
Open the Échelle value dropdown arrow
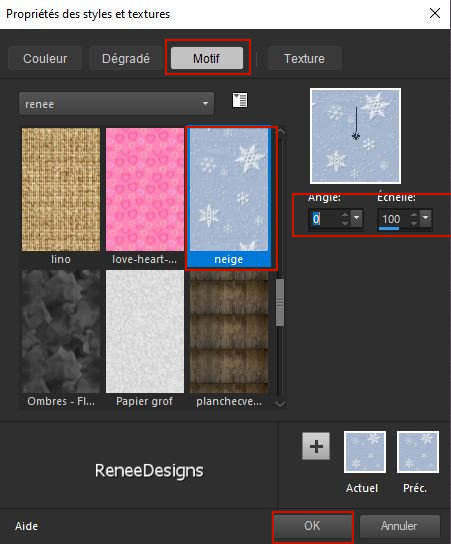[426, 219]
